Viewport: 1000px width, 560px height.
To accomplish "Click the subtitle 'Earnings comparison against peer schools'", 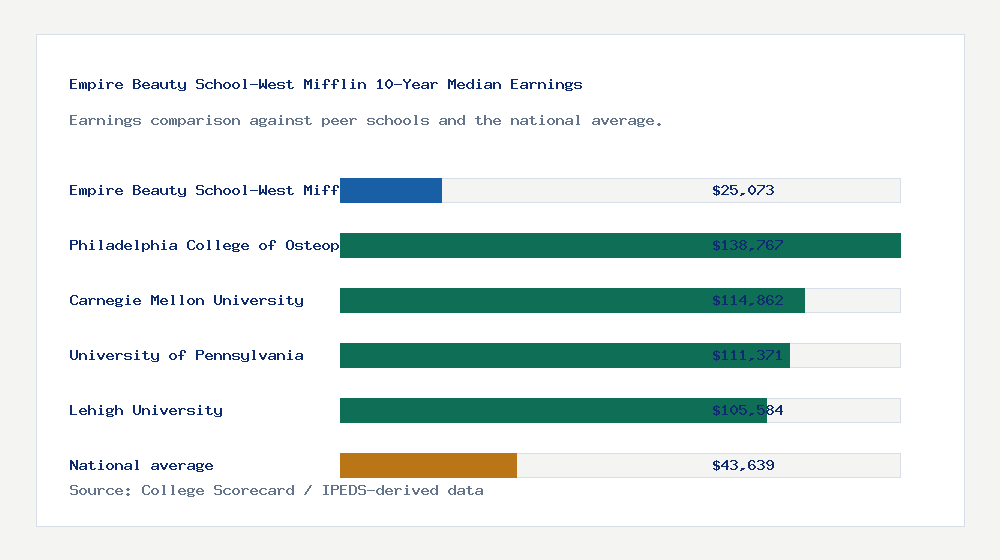I will [x=365, y=121].
